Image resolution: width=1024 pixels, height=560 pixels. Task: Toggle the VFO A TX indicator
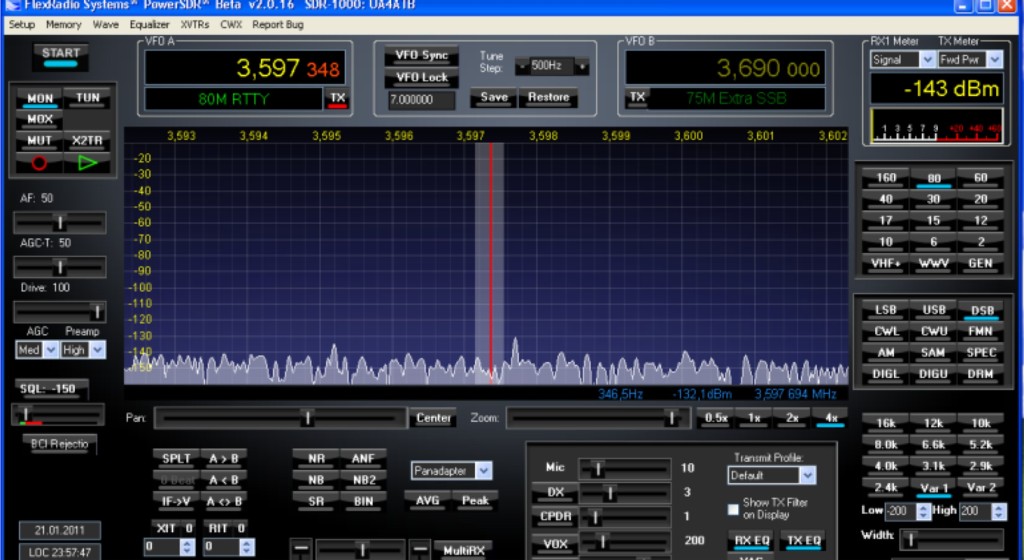[x=337, y=98]
